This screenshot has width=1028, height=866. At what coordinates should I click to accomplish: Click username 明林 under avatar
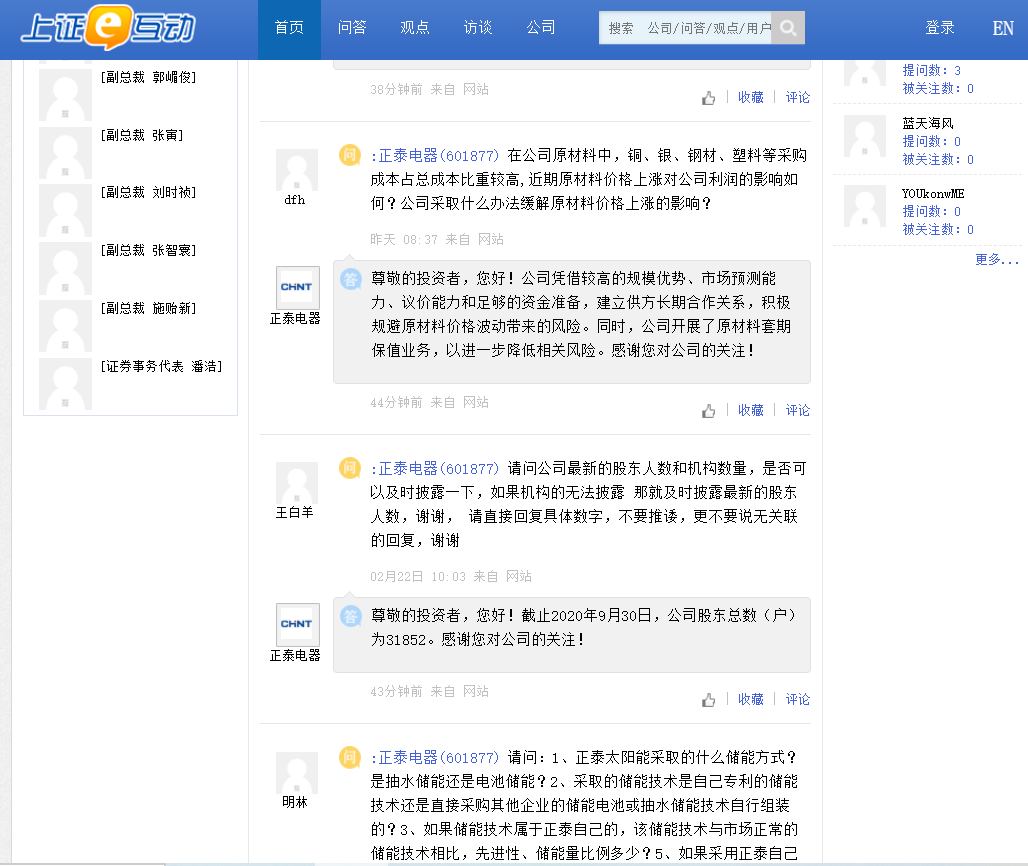click(x=295, y=802)
